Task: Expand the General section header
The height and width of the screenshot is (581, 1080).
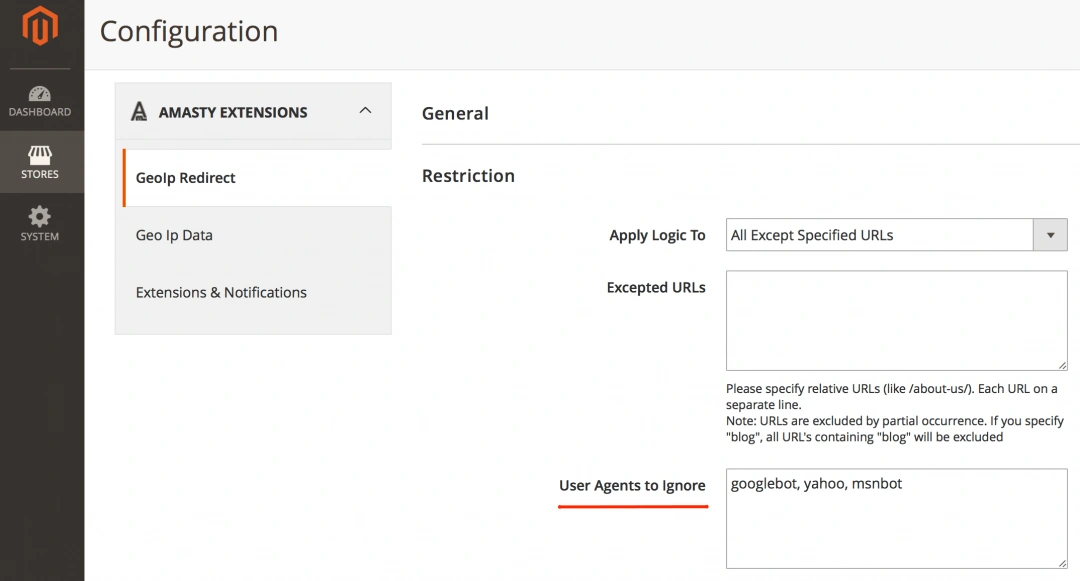Action: pyautogui.click(x=455, y=113)
